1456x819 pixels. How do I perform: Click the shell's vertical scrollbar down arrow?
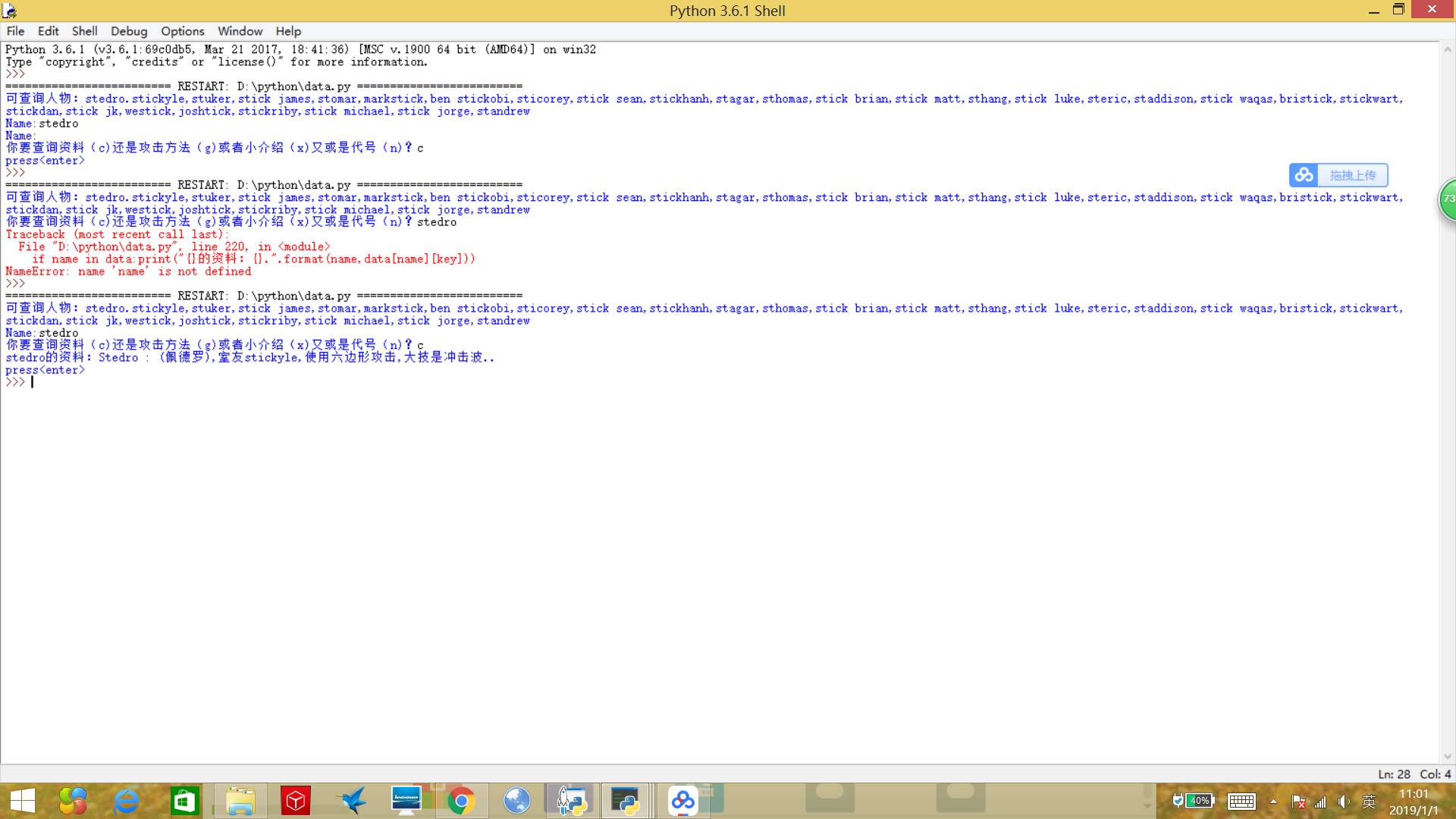(x=1448, y=756)
